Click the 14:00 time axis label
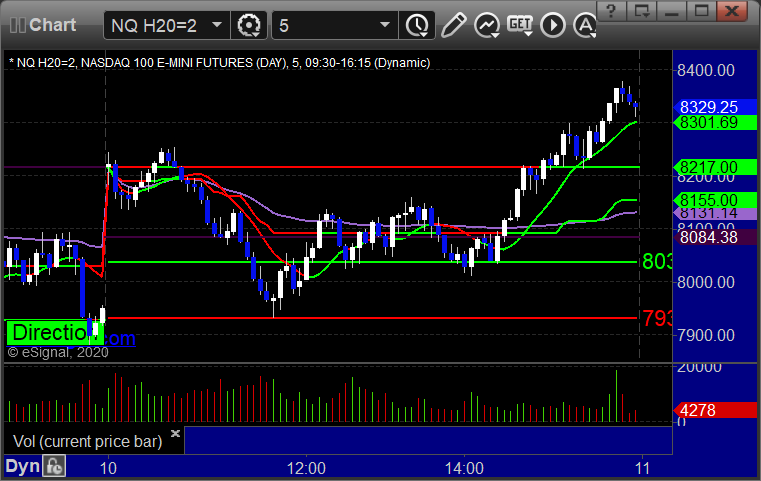The image size is (761, 481). click(464, 468)
